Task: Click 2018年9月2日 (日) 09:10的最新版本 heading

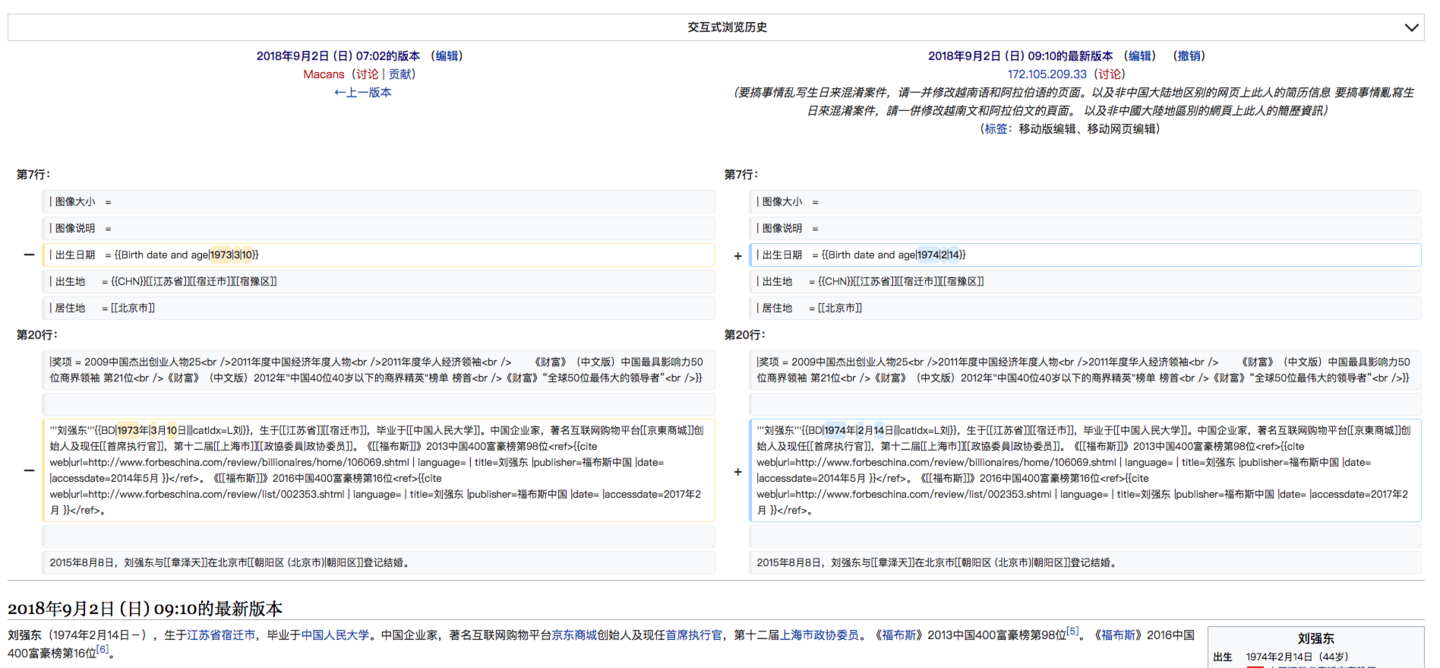Action: point(145,608)
